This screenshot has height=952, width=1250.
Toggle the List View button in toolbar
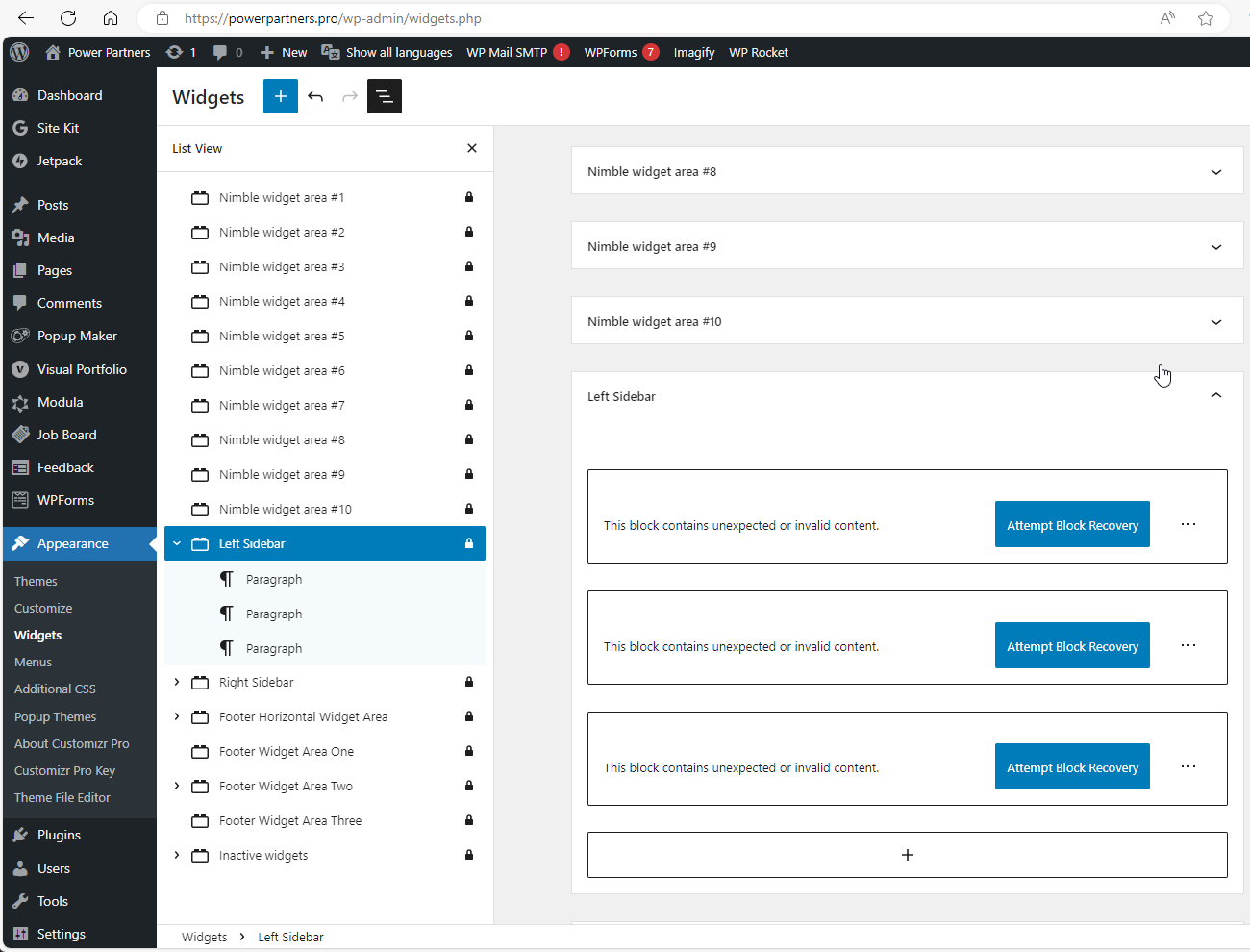click(x=385, y=96)
